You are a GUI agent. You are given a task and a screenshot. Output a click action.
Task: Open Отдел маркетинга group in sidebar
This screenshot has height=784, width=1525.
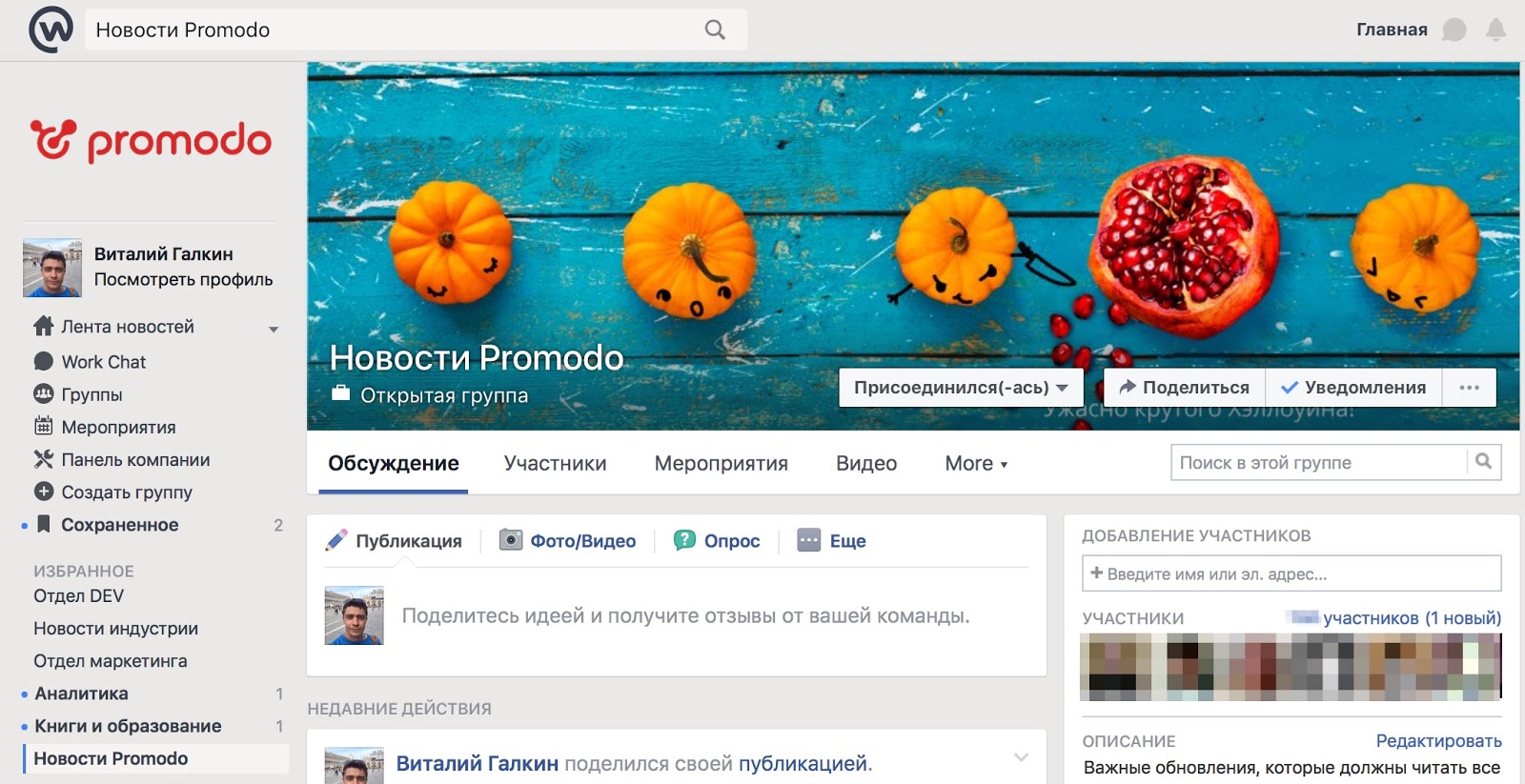click(x=110, y=660)
